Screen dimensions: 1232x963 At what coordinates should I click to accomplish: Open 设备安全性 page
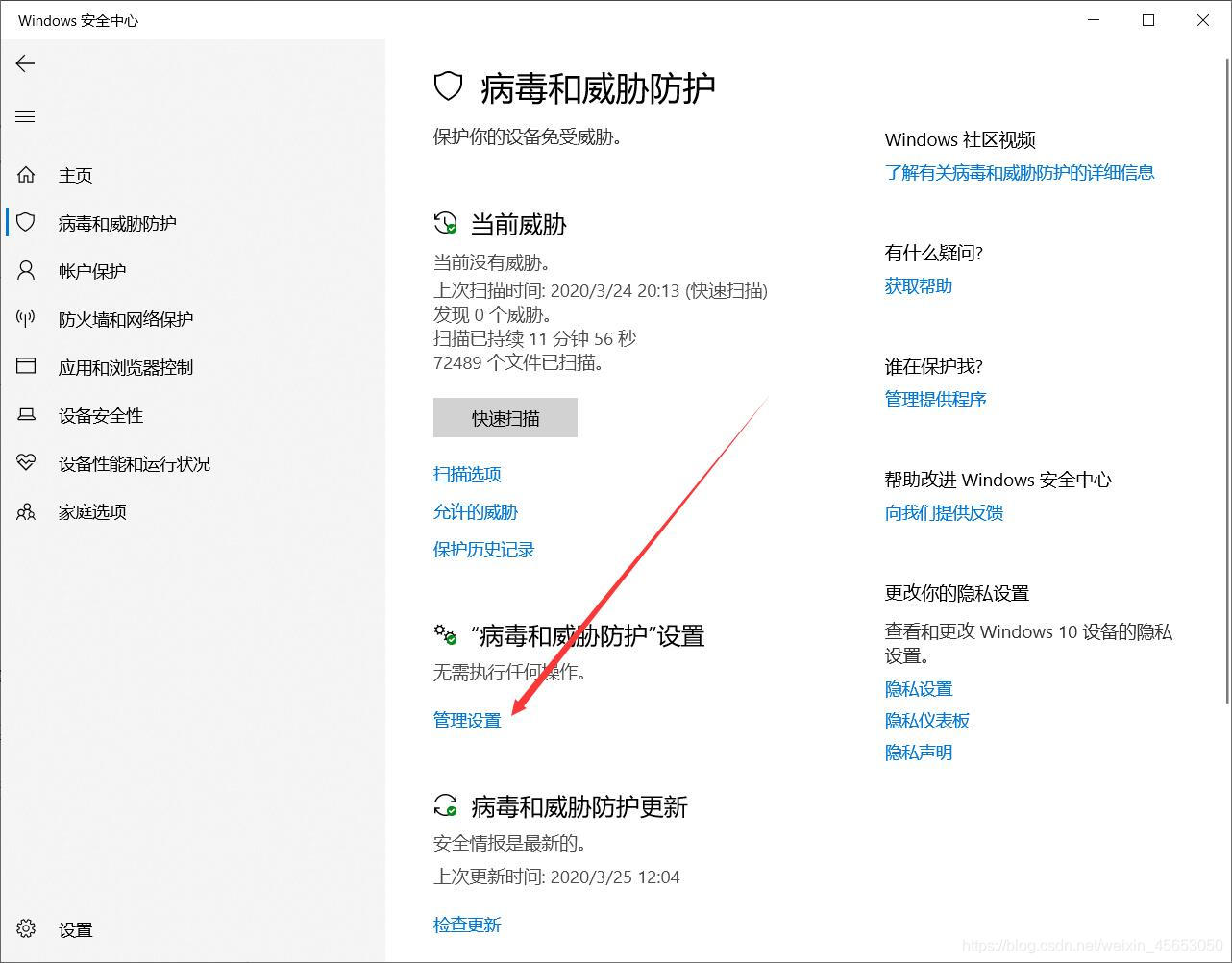(x=101, y=415)
